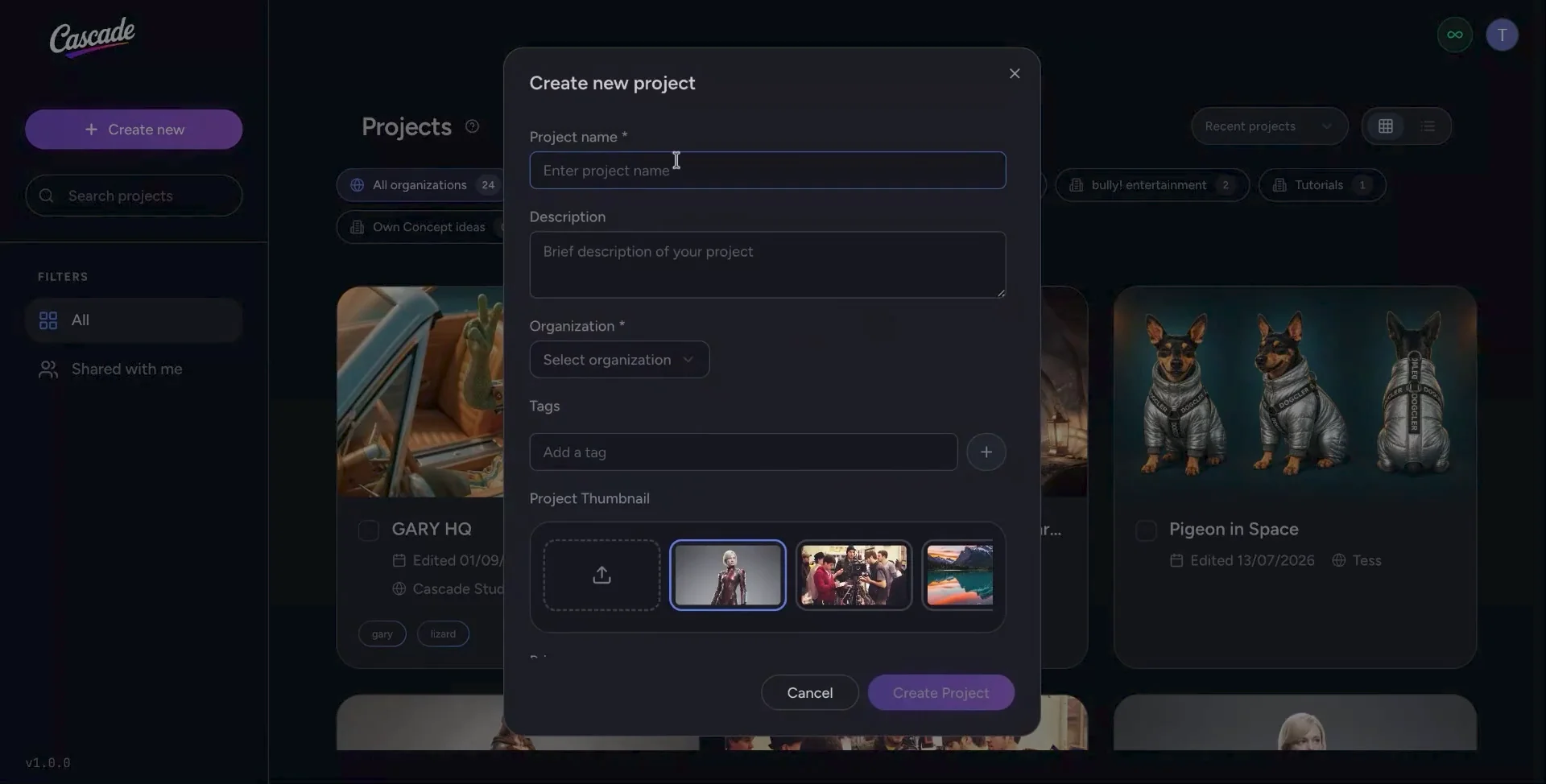Select the film crew thumbnail
The width and height of the screenshot is (1546, 784).
pyautogui.click(x=854, y=575)
